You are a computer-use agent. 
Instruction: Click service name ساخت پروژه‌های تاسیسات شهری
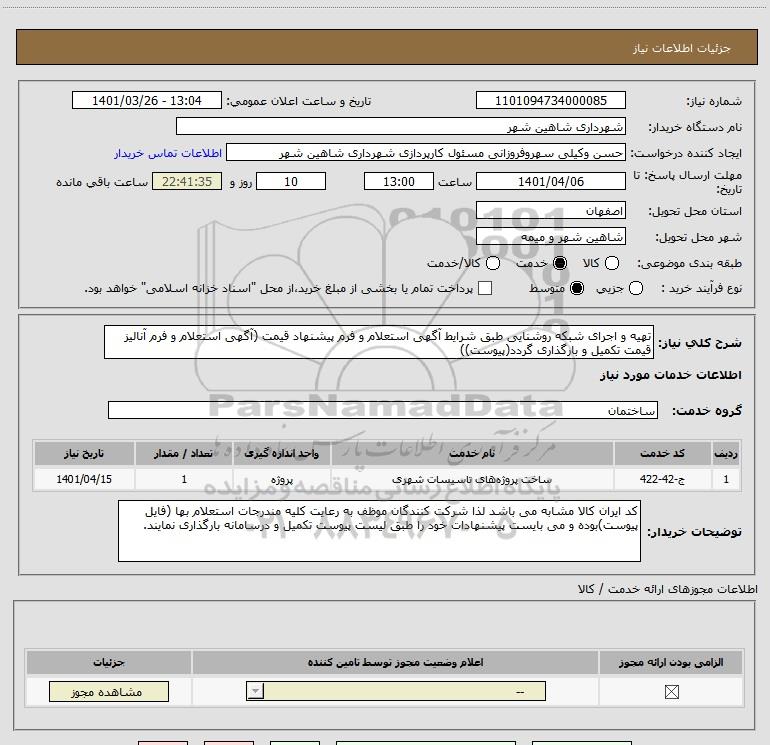(472, 479)
